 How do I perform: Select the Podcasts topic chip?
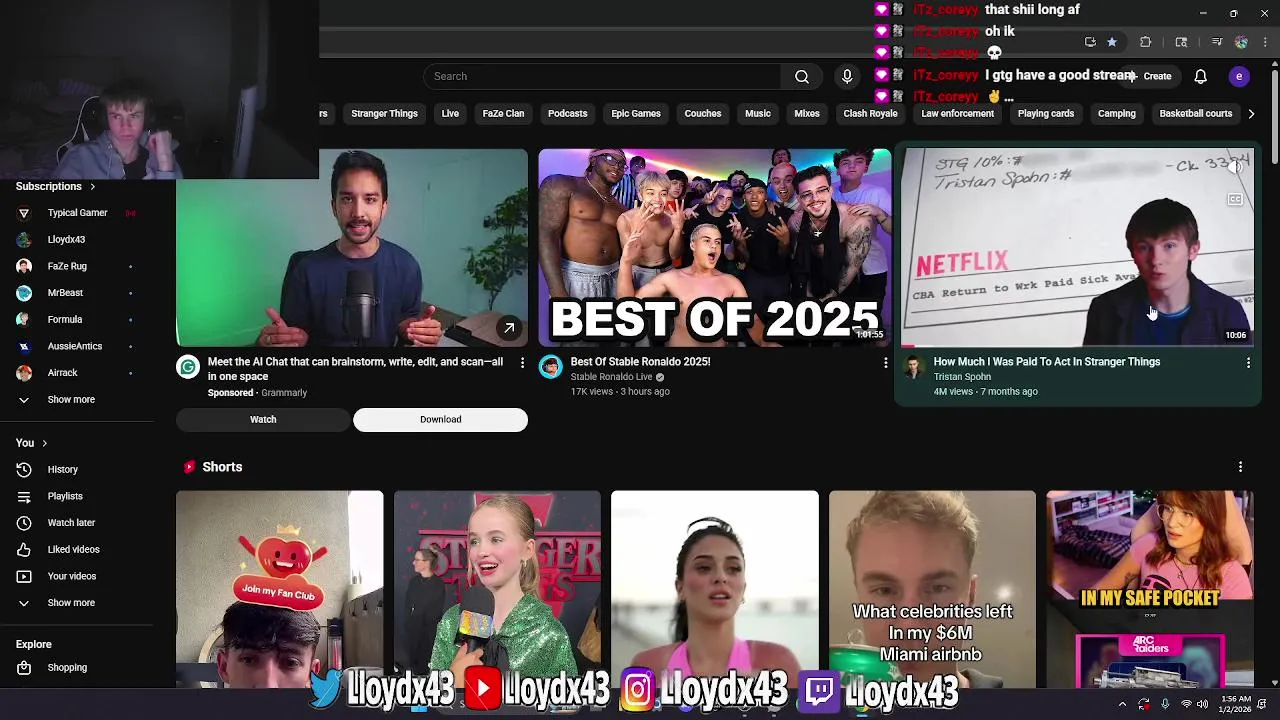(567, 114)
